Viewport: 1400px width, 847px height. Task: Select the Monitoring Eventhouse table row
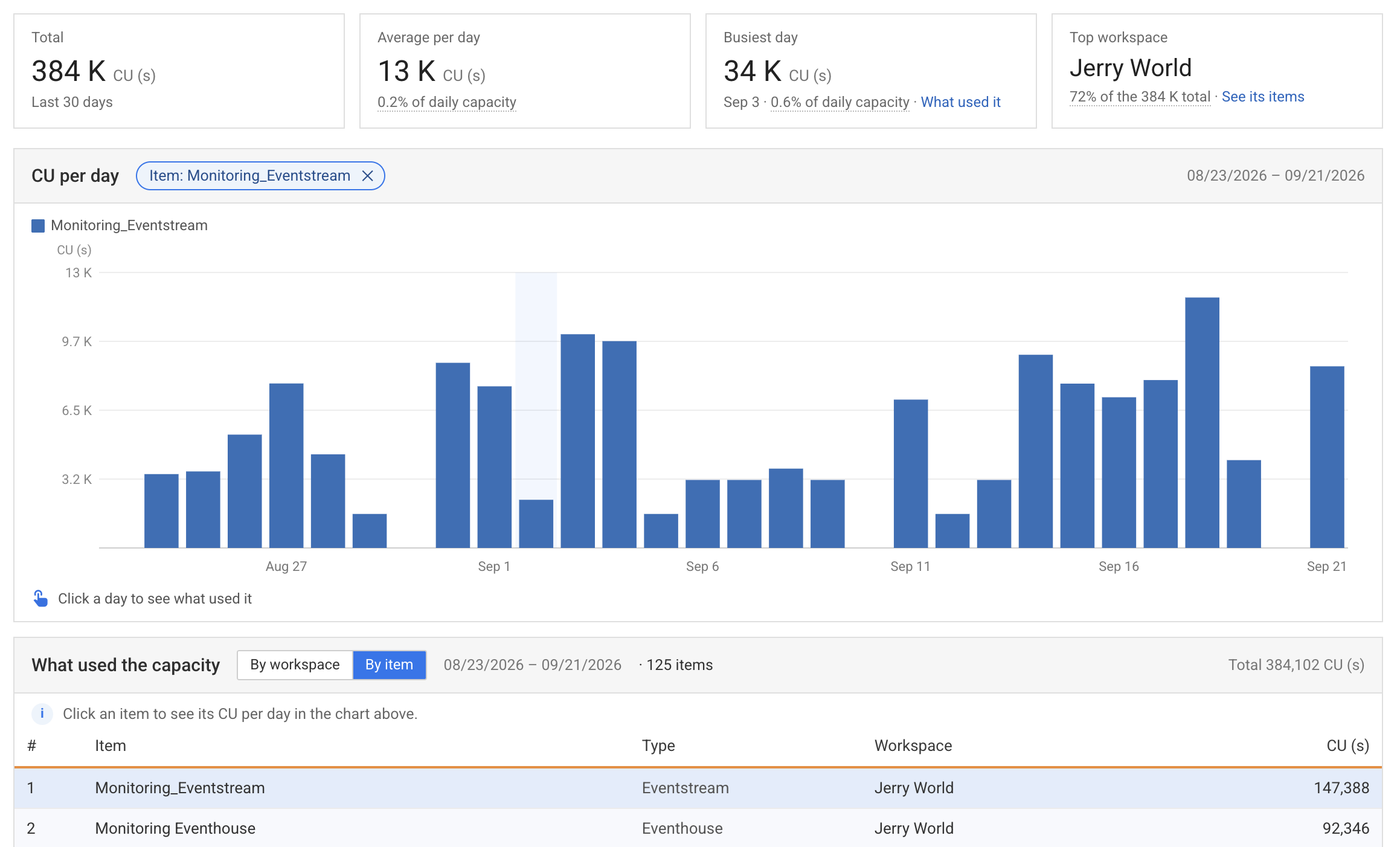coord(698,828)
